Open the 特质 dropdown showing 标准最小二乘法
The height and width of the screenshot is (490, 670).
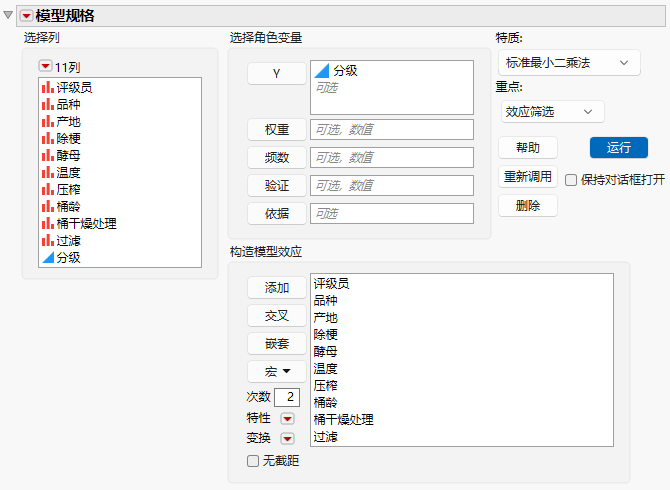pos(569,63)
